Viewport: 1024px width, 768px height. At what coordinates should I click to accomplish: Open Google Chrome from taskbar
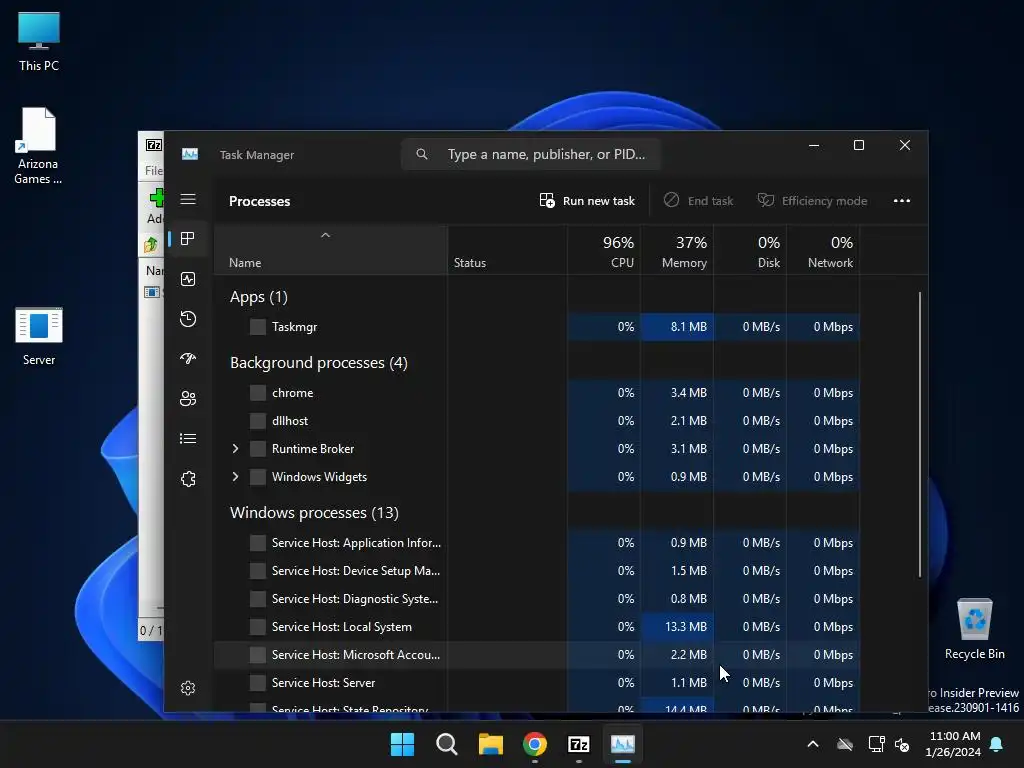pos(535,744)
